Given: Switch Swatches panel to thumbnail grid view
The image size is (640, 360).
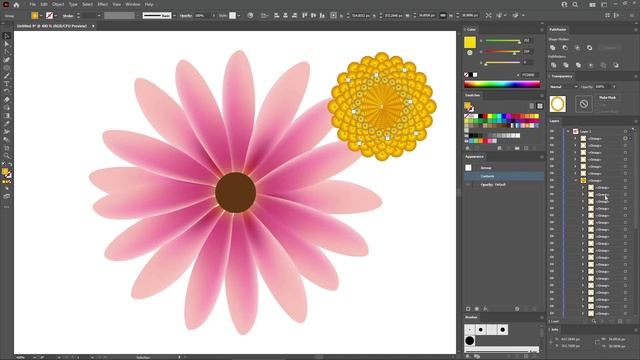Looking at the screenshot, I should (540, 106).
